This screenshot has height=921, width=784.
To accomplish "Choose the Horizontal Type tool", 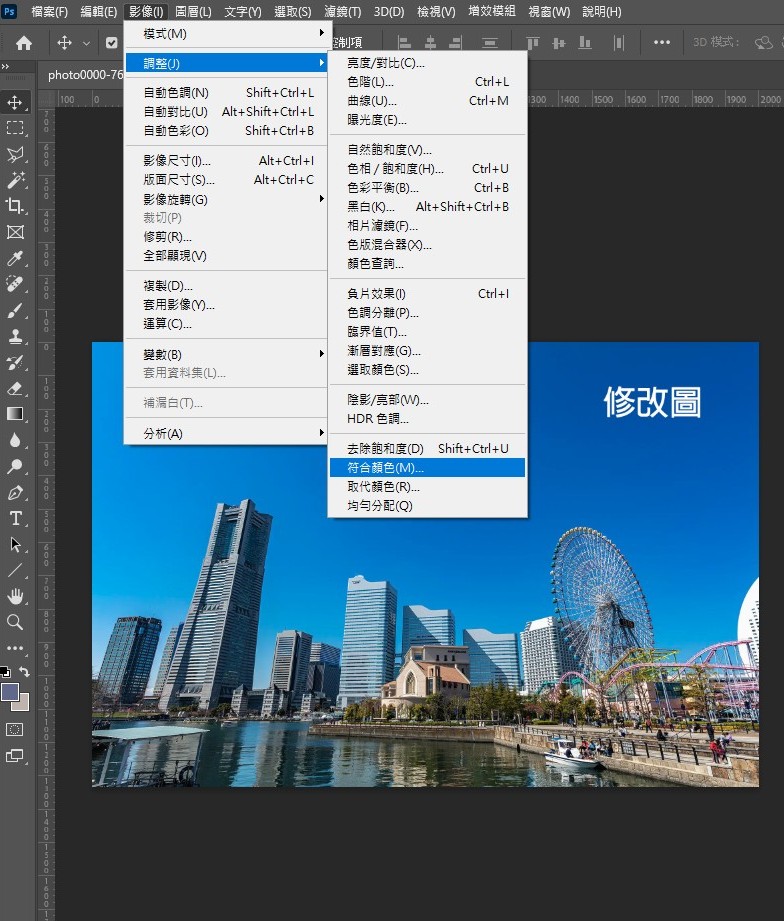I will pos(15,518).
